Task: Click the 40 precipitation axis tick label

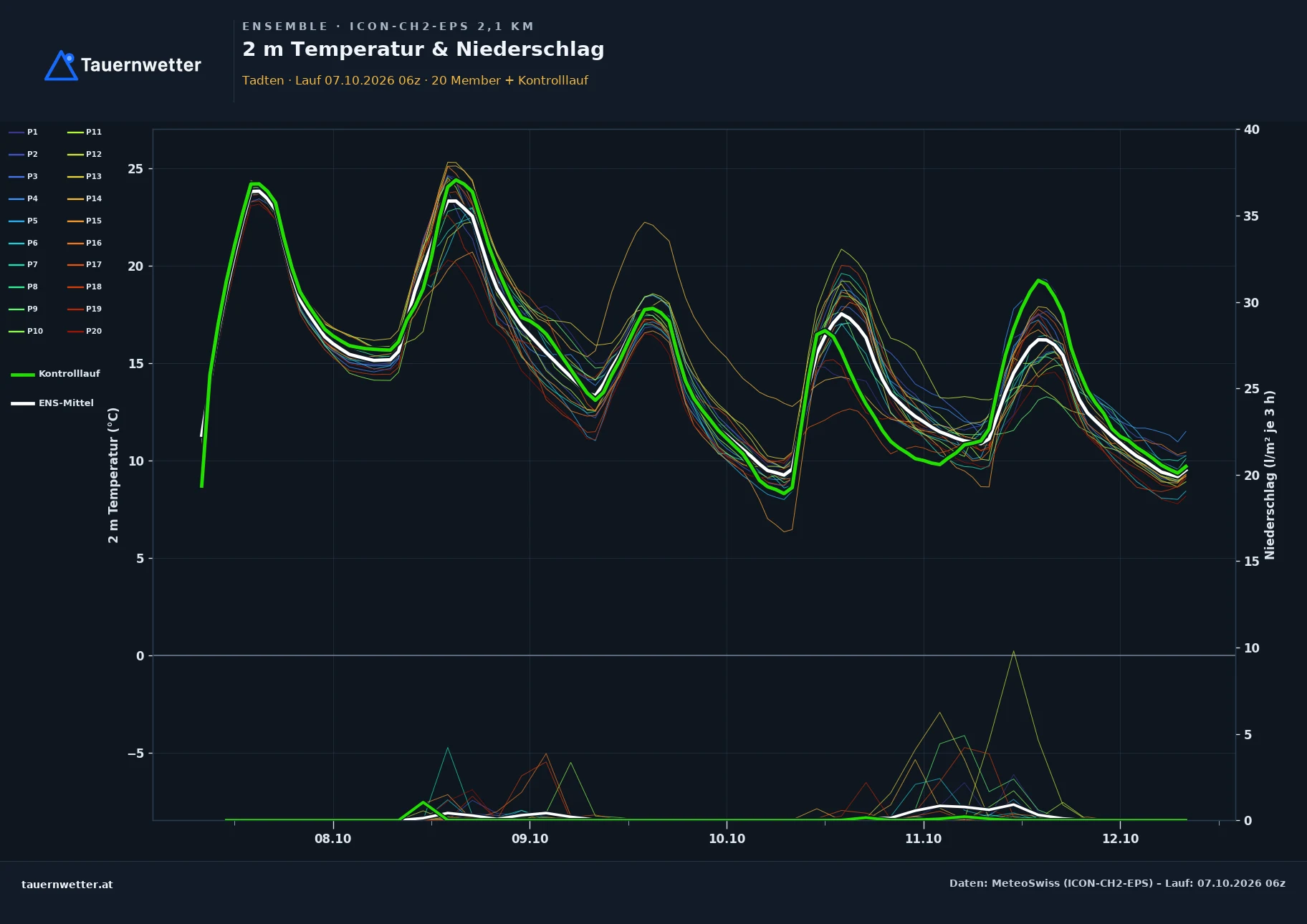Action: (x=1252, y=130)
